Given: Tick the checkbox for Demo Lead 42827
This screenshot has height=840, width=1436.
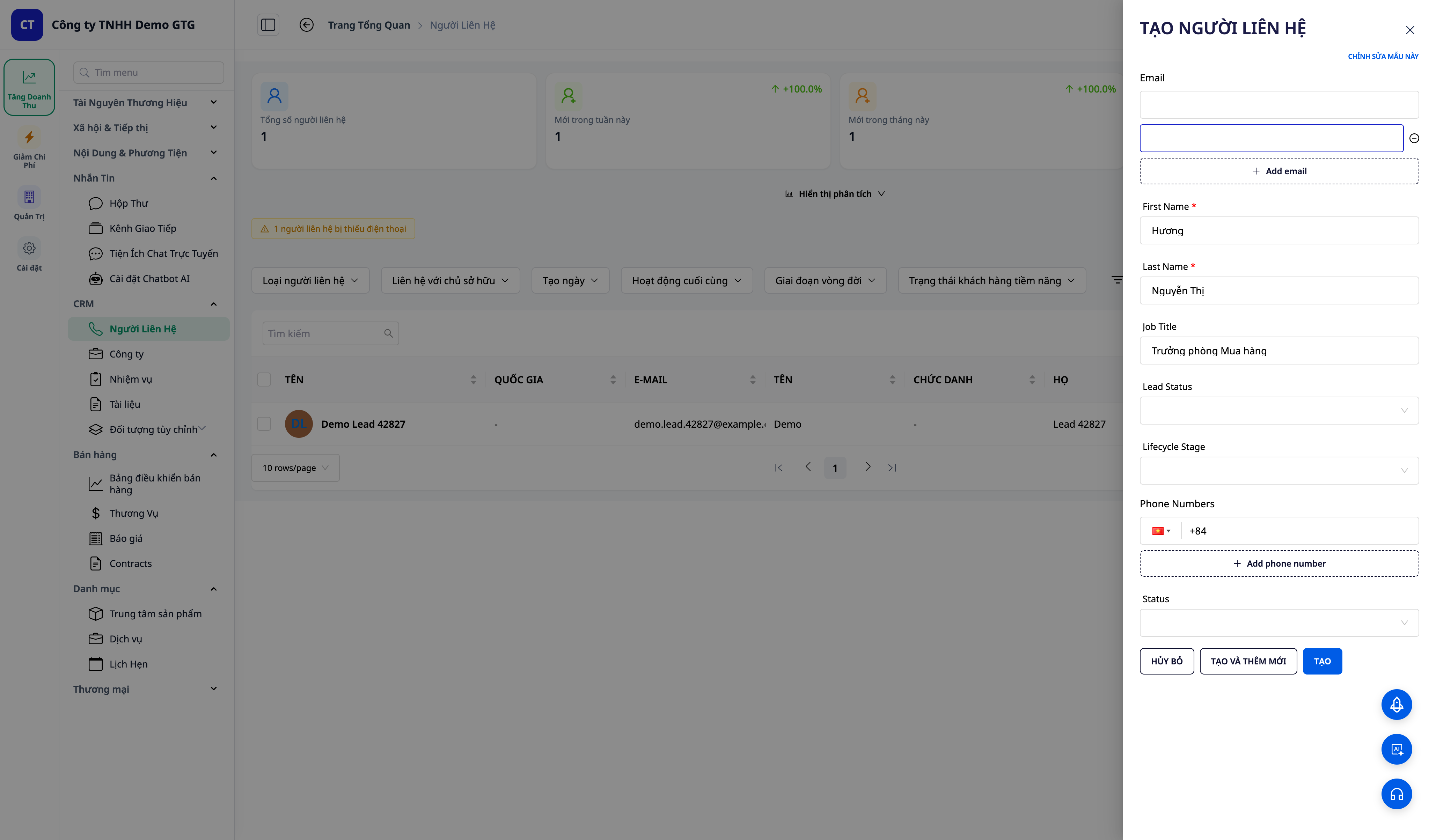Looking at the screenshot, I should pyautogui.click(x=264, y=423).
